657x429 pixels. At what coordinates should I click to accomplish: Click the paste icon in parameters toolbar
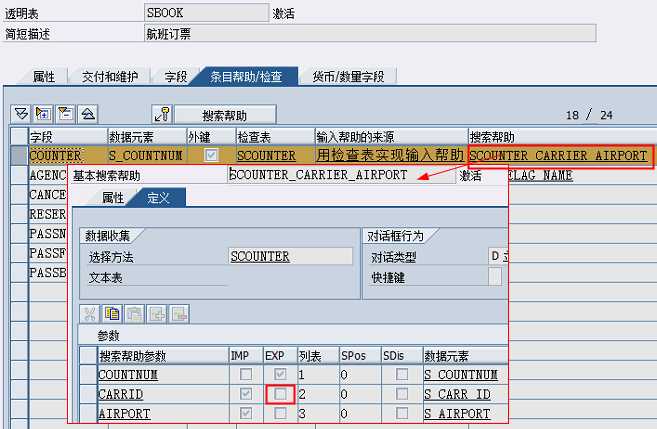point(134,314)
